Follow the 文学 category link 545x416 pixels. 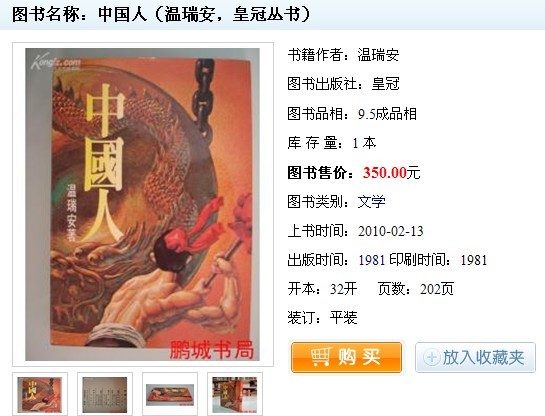click(x=372, y=202)
